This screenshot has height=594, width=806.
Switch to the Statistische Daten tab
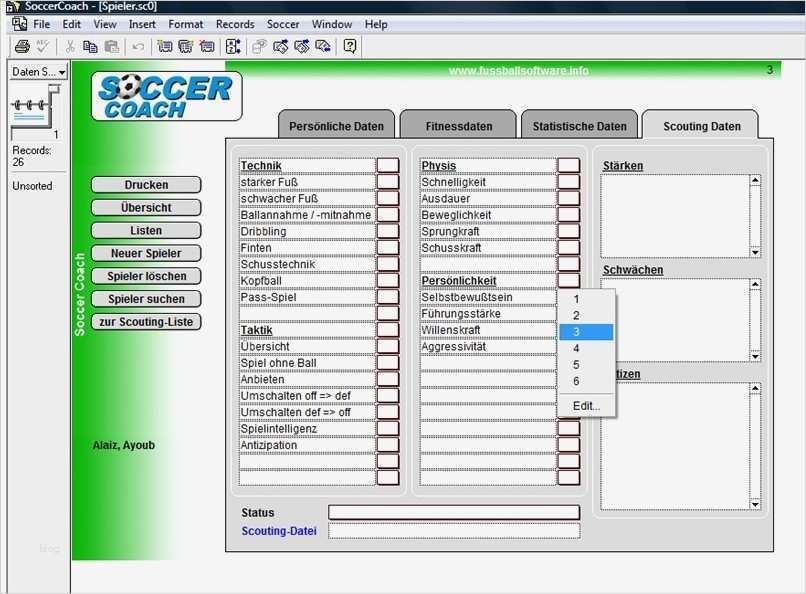click(x=579, y=125)
